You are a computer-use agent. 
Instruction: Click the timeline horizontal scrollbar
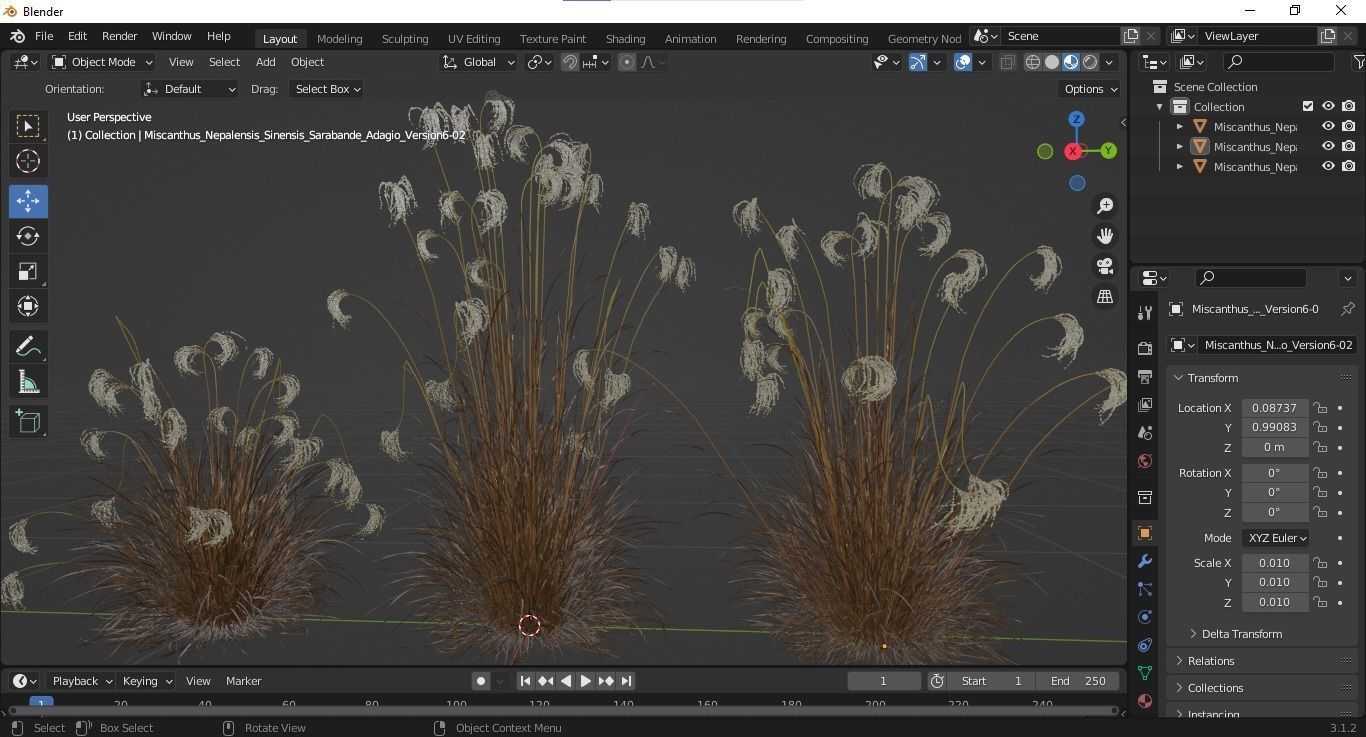[x=562, y=711]
